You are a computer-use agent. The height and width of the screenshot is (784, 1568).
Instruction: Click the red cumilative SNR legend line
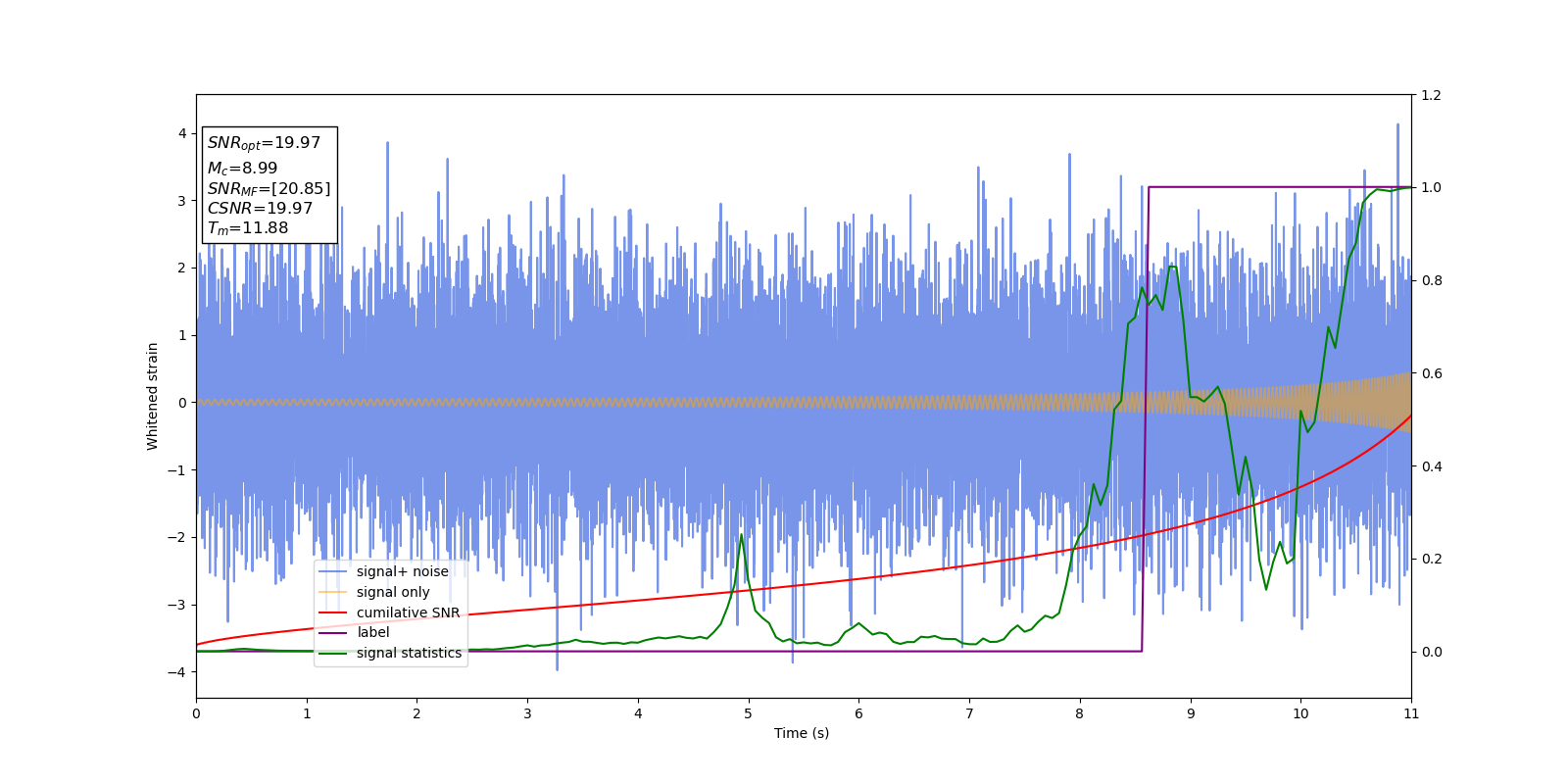[333, 612]
